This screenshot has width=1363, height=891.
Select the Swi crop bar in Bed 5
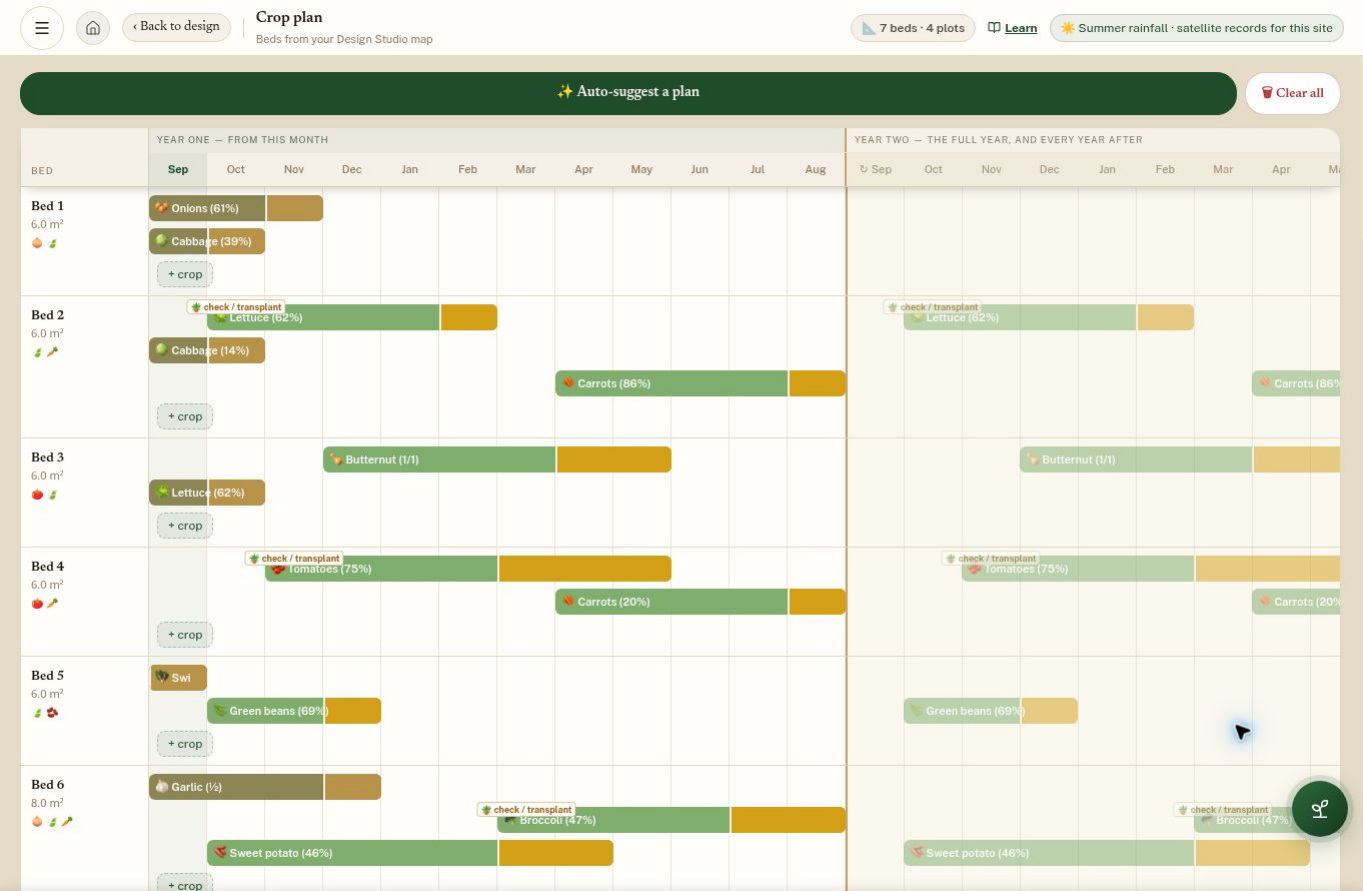[178, 677]
